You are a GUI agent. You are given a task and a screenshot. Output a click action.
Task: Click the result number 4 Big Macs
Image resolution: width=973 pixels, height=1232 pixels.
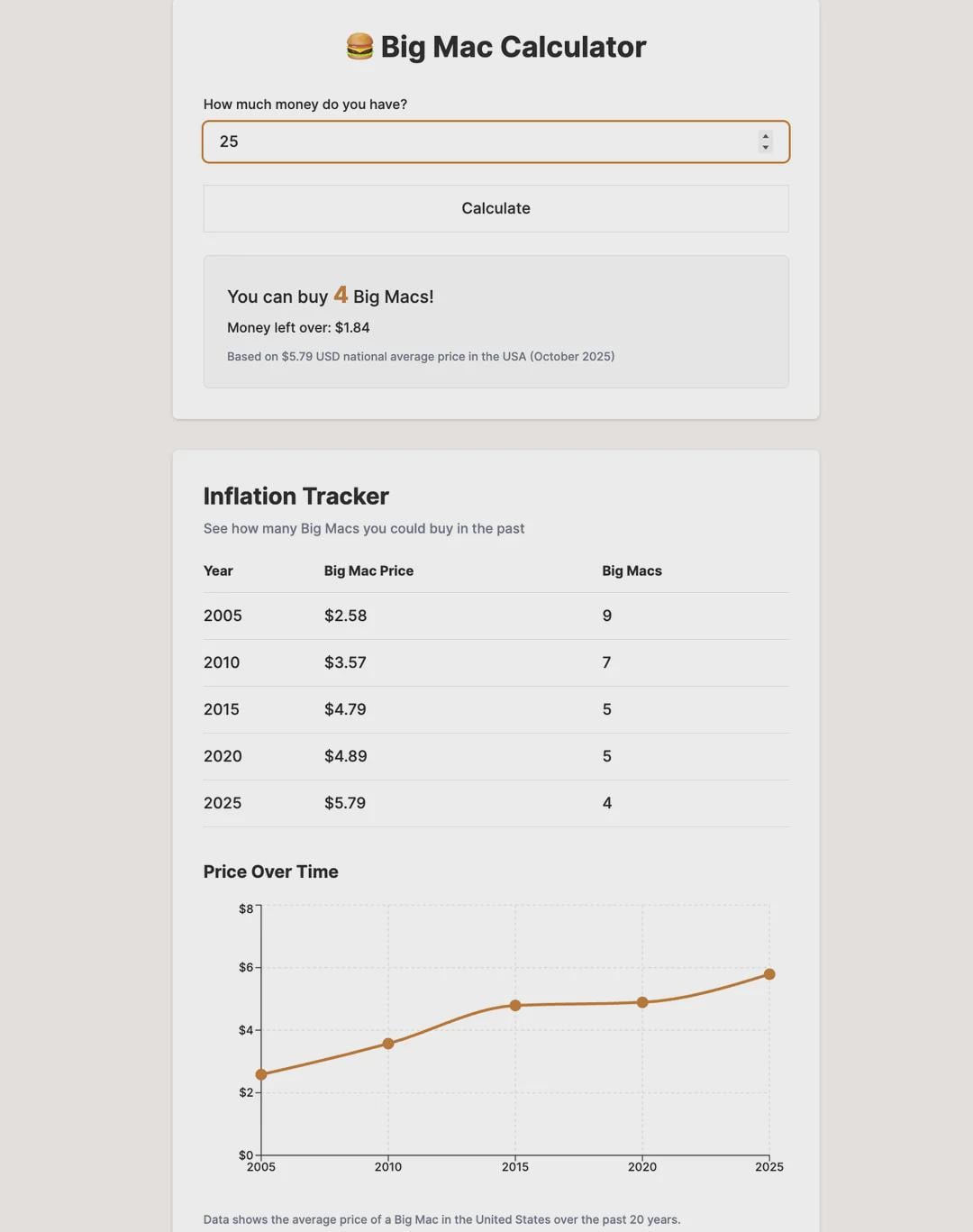click(x=341, y=295)
